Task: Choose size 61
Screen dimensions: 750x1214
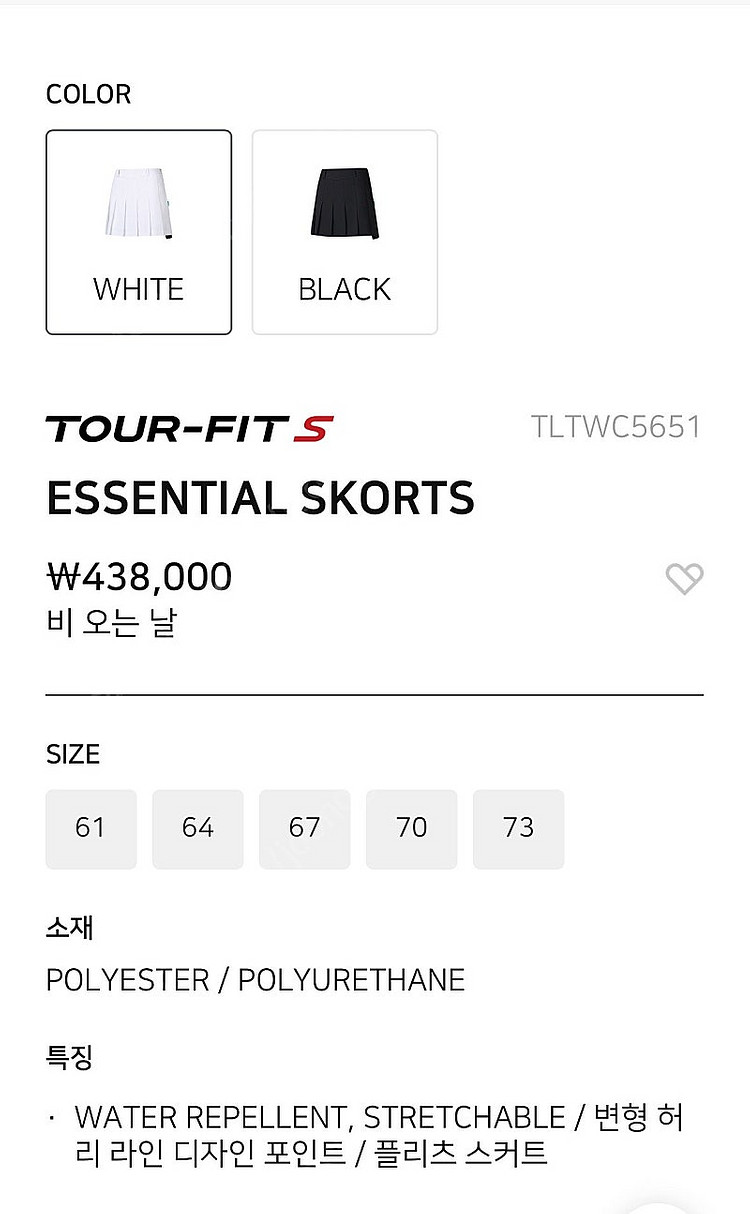Action: point(91,829)
